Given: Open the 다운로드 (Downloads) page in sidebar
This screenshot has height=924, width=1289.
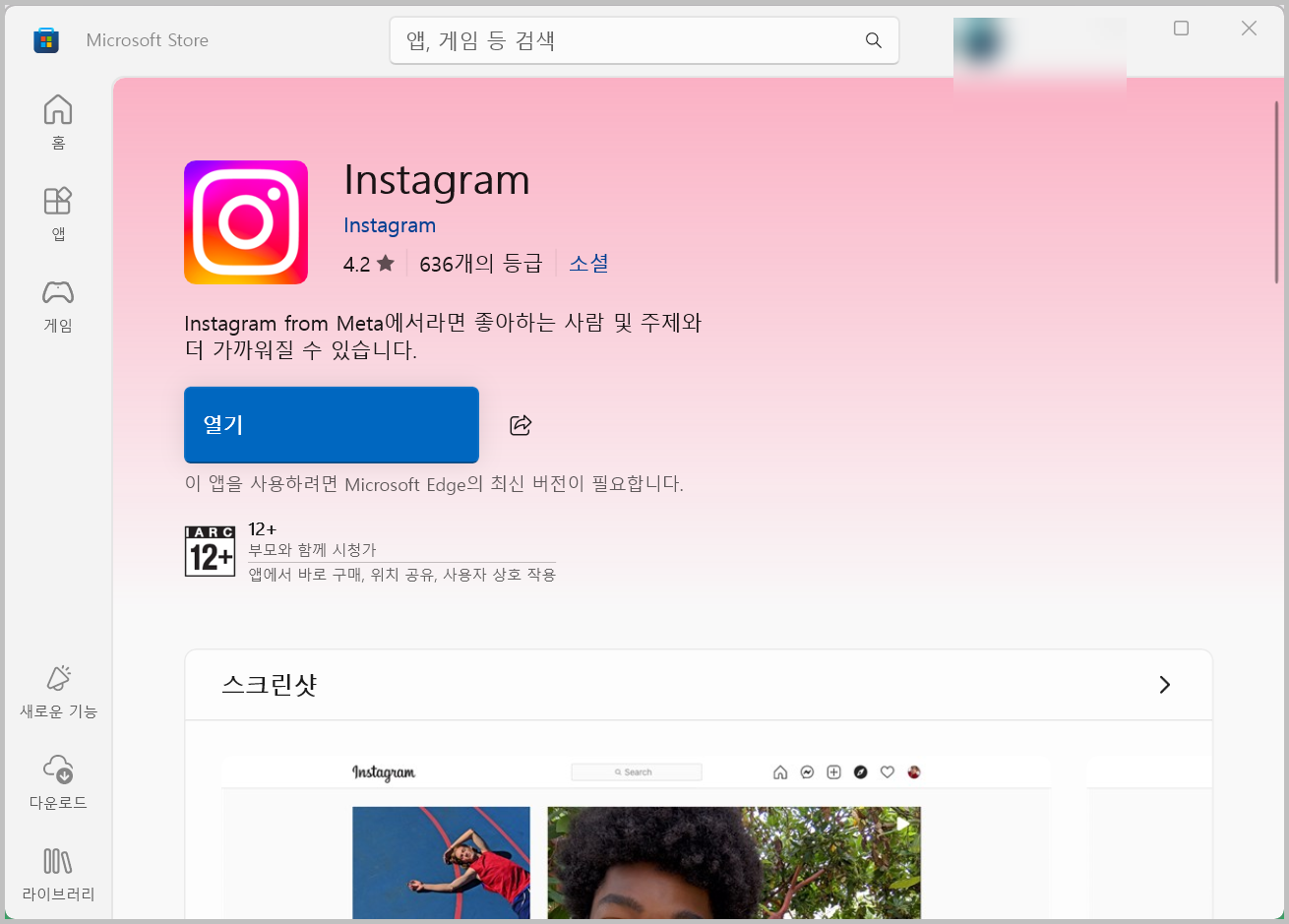Looking at the screenshot, I should coord(58,782).
